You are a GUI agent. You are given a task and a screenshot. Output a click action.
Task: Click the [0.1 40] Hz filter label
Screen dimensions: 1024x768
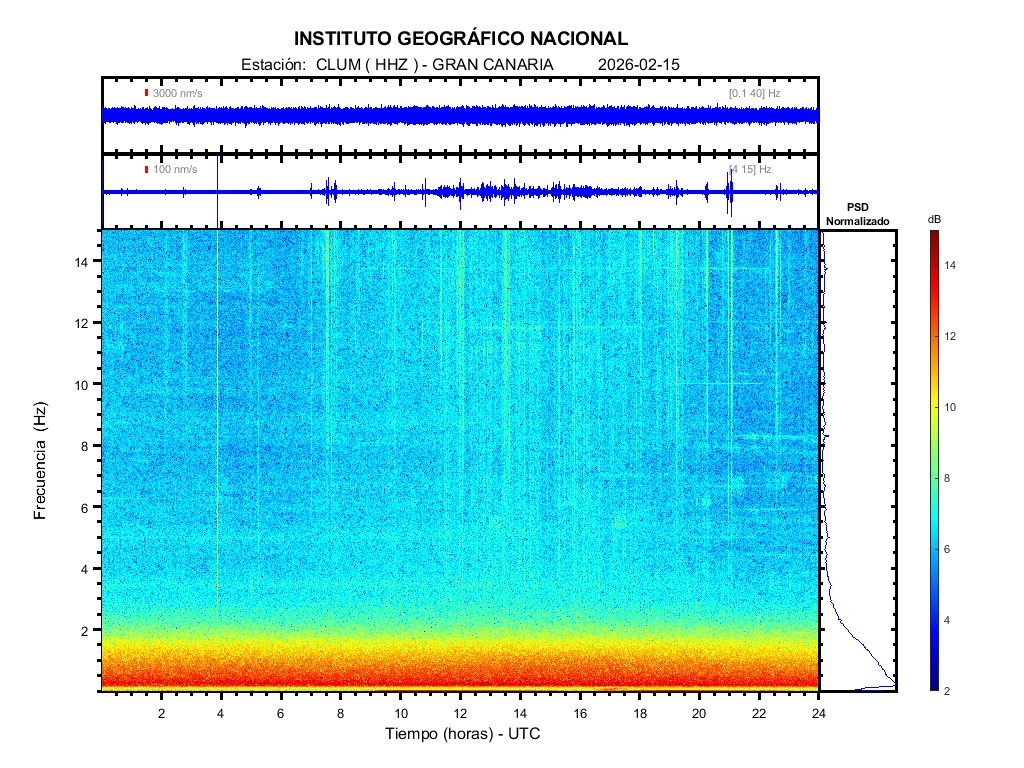tap(754, 93)
